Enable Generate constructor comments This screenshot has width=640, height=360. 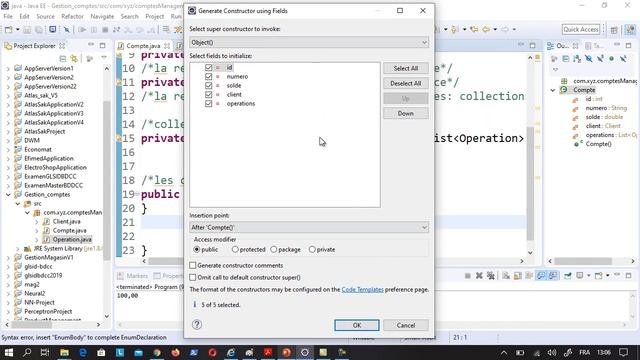[x=193, y=265]
